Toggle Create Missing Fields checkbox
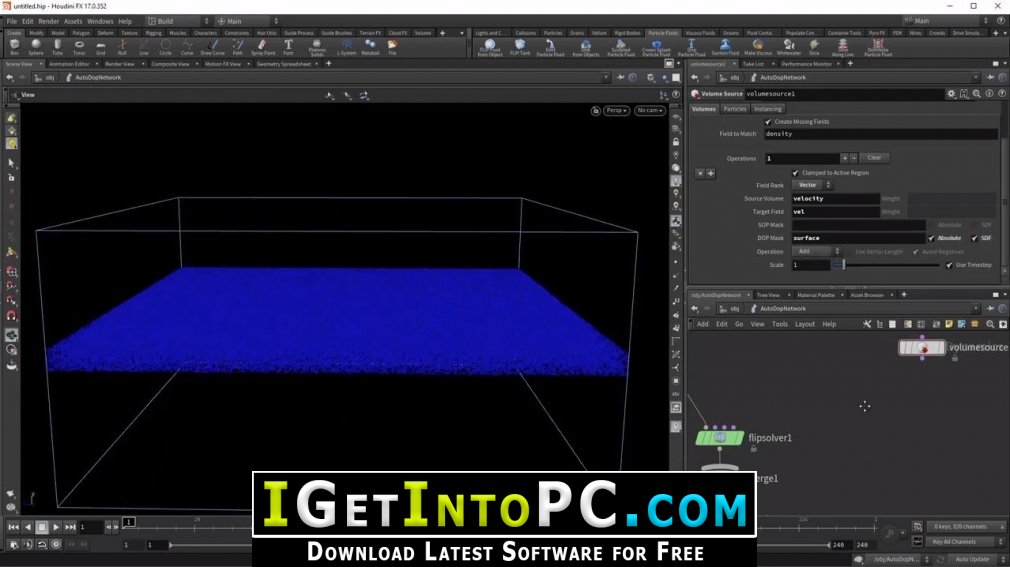The width and height of the screenshot is (1010, 567). coord(768,122)
